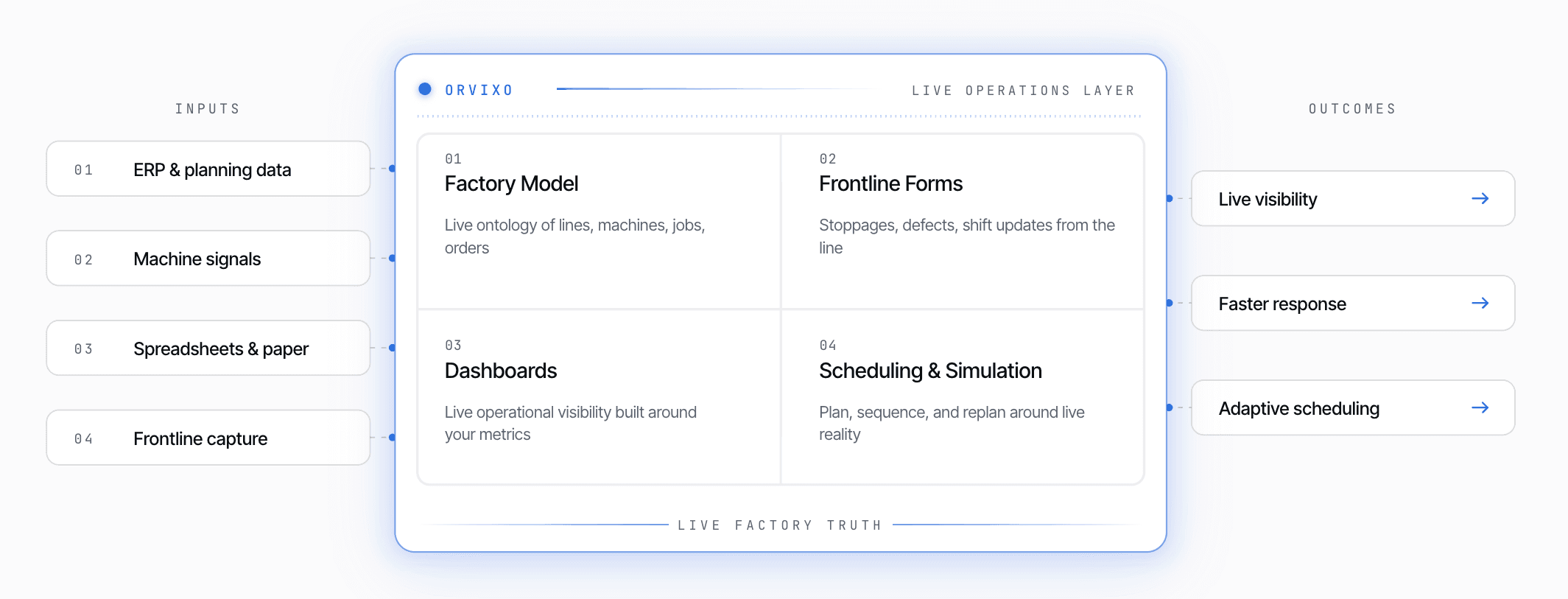Select the Machine signals input card
This screenshot has width=1568, height=599.
pos(208,258)
